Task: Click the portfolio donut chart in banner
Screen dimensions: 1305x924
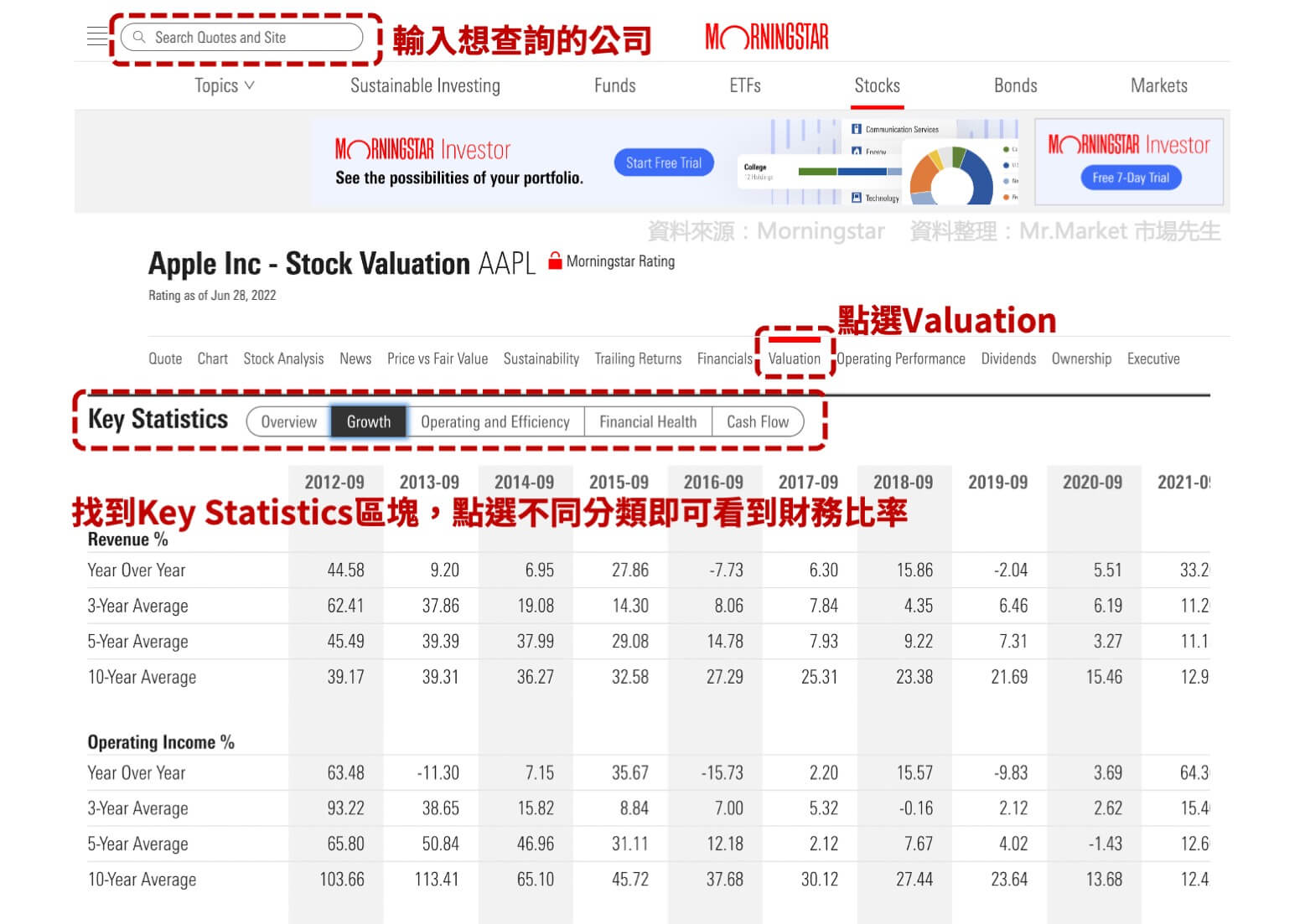Action: coord(950,176)
